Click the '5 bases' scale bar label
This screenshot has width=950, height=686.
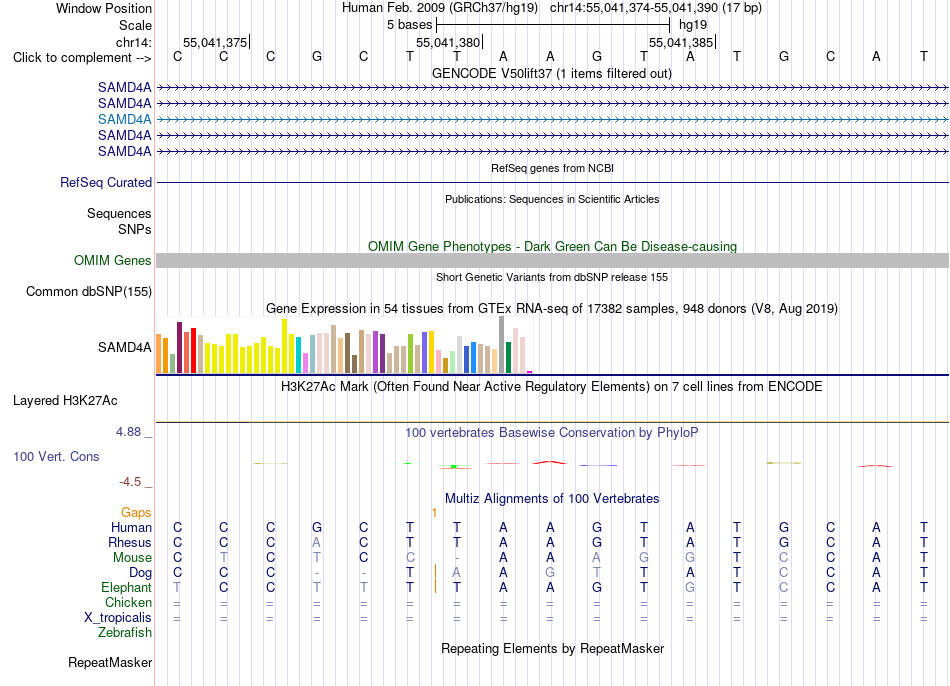[410, 25]
